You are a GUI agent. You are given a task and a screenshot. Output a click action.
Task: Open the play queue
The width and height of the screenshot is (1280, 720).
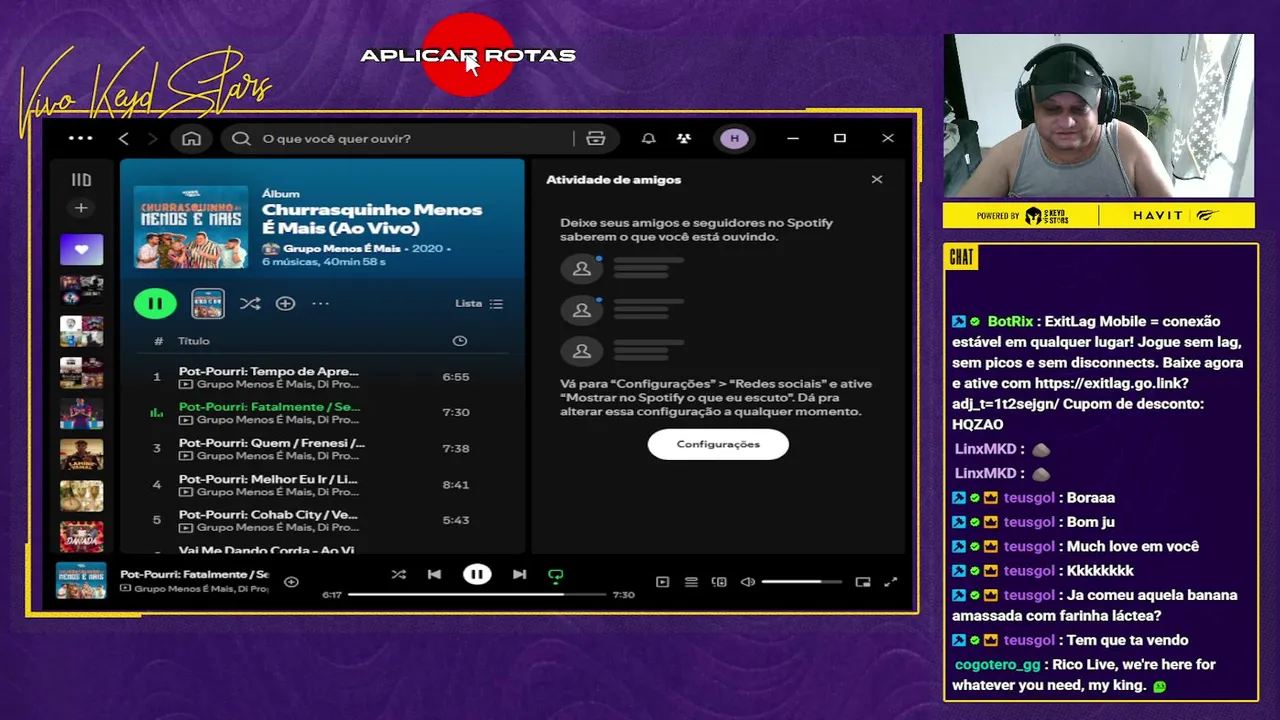tap(691, 582)
